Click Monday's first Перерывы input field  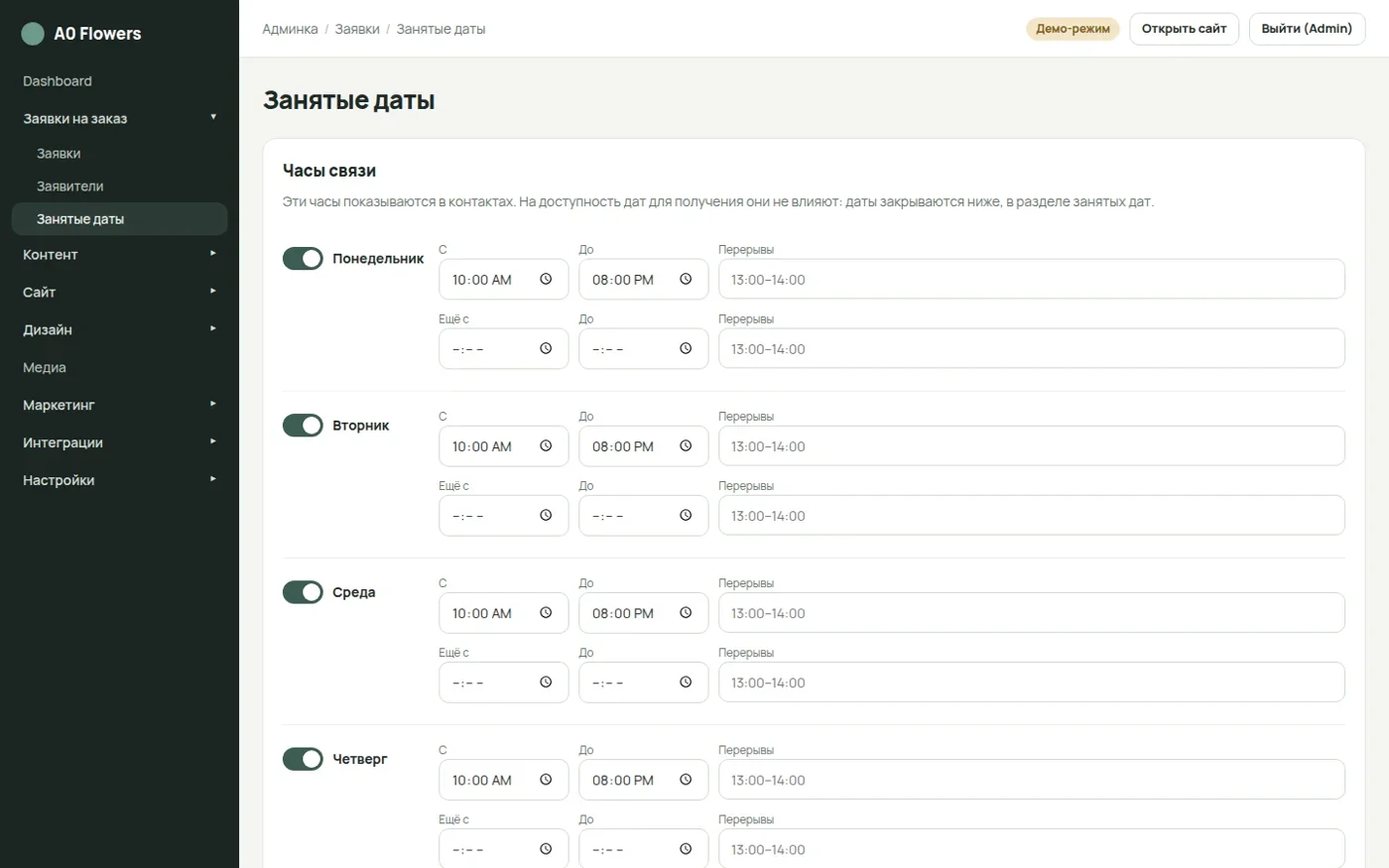click(1031, 280)
